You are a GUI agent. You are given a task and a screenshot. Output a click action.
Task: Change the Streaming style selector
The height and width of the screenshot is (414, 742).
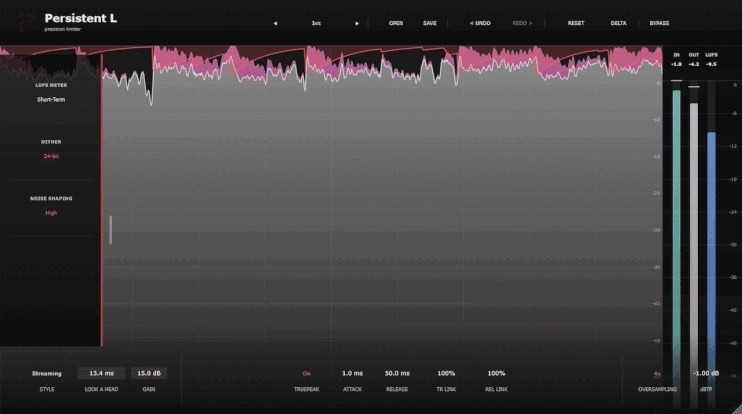[46, 373]
